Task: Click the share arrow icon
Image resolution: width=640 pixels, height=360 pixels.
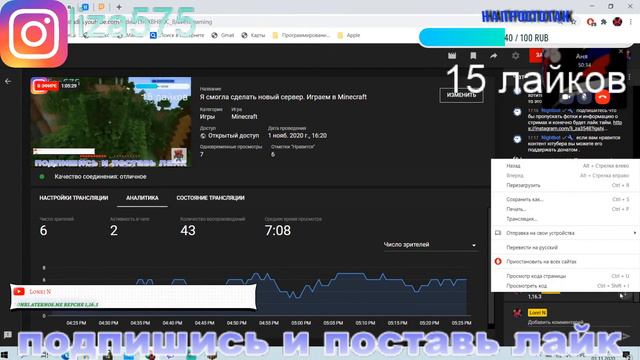Action: click(x=493, y=56)
